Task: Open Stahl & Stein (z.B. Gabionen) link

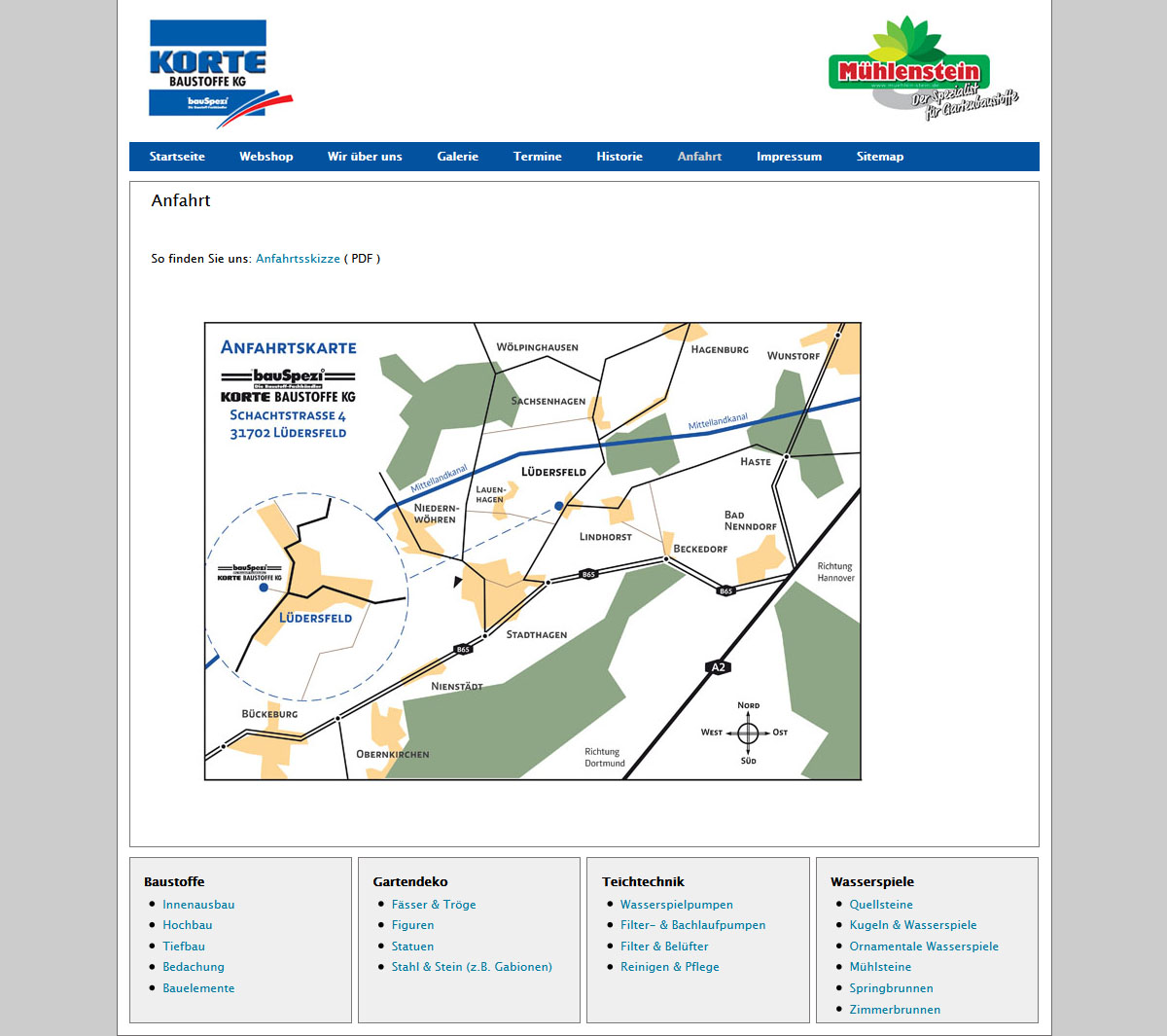Action: click(x=472, y=967)
